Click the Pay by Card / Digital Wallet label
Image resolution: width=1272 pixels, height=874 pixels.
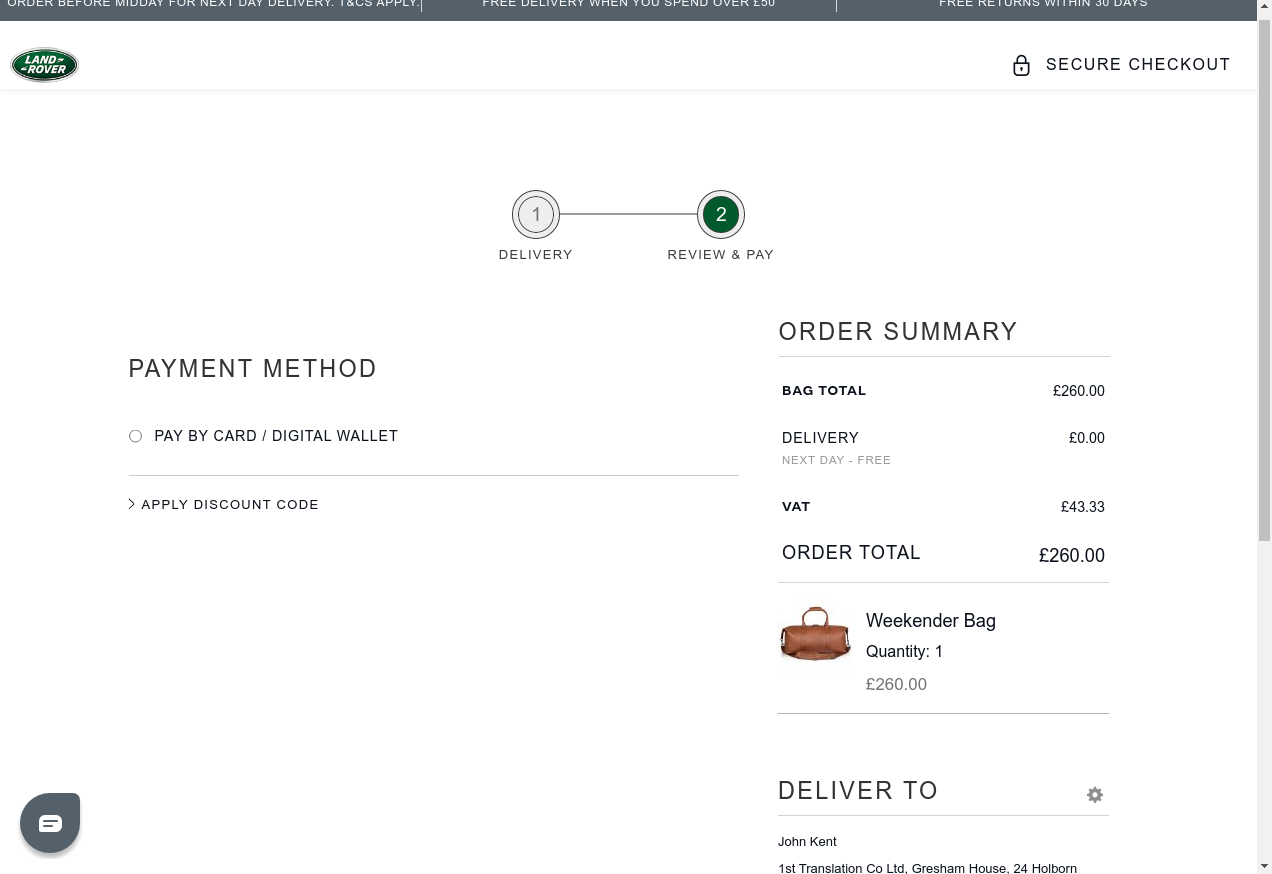[276, 436]
